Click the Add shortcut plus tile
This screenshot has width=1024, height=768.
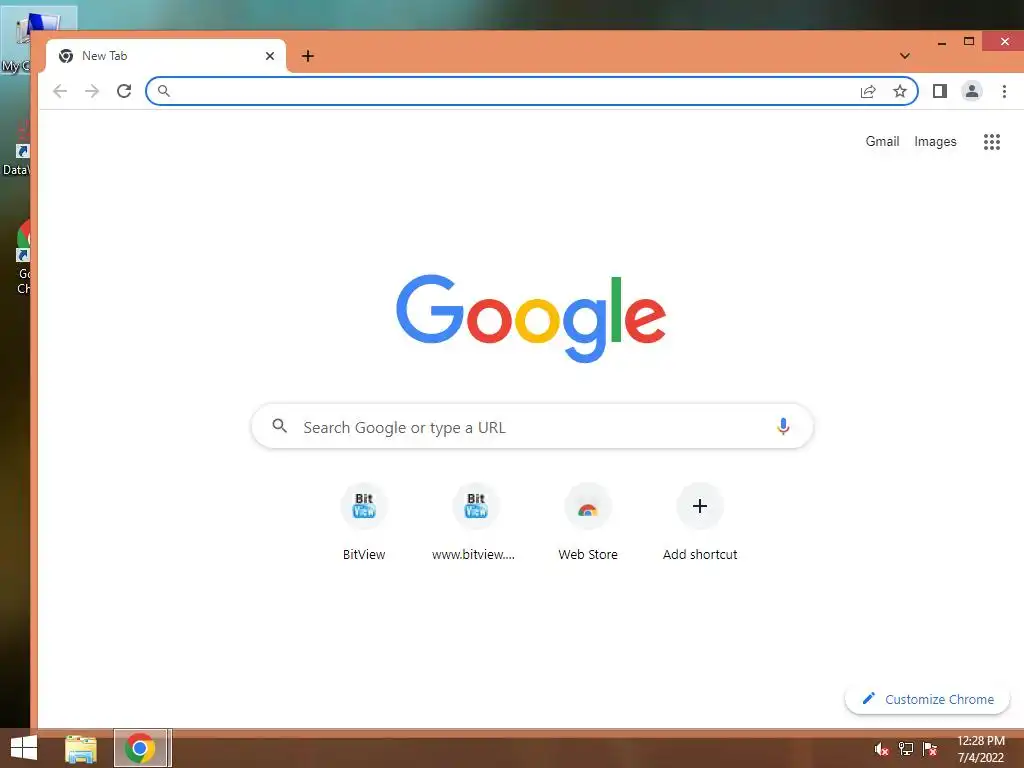(700, 522)
